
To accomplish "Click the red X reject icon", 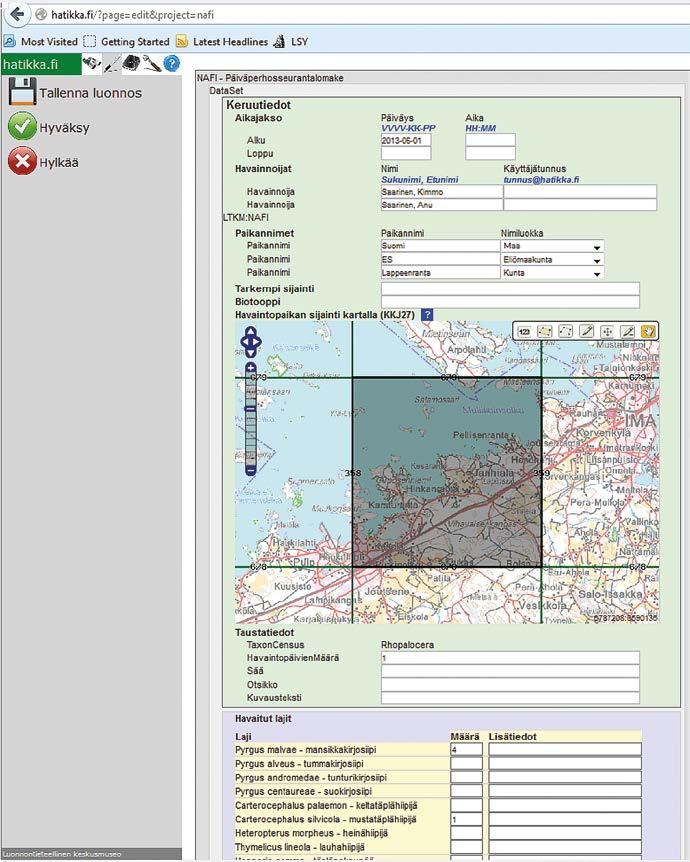I will 23,161.
